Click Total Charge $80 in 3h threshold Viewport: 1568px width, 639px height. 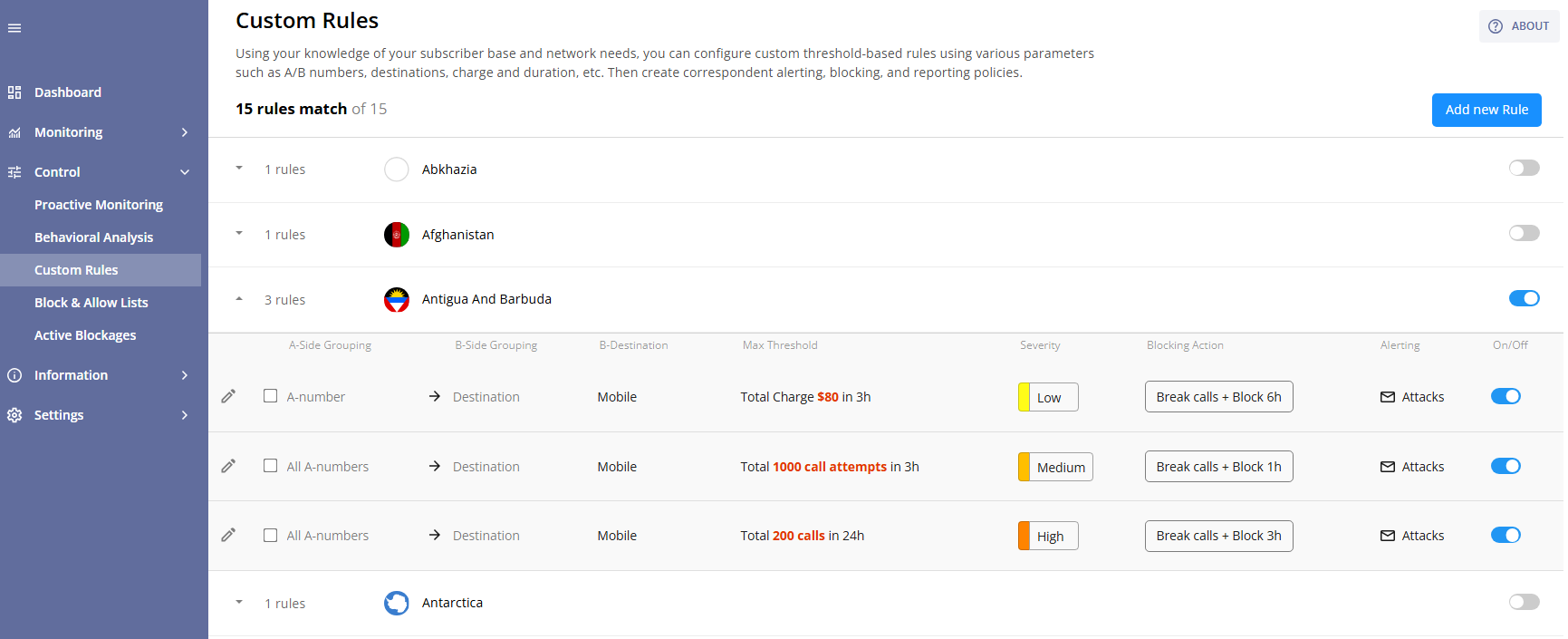[805, 397]
